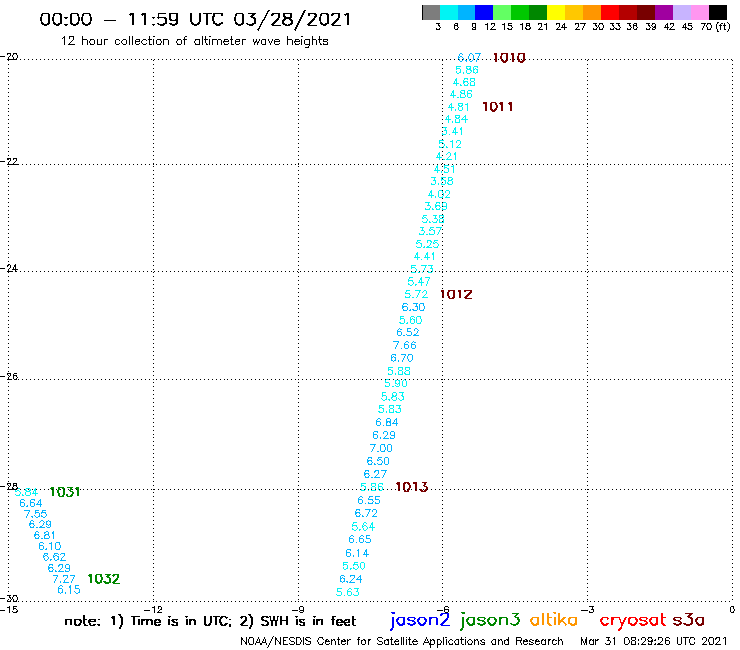Click the wave height value 6.72
The height and width of the screenshot is (650, 740).
[366, 514]
